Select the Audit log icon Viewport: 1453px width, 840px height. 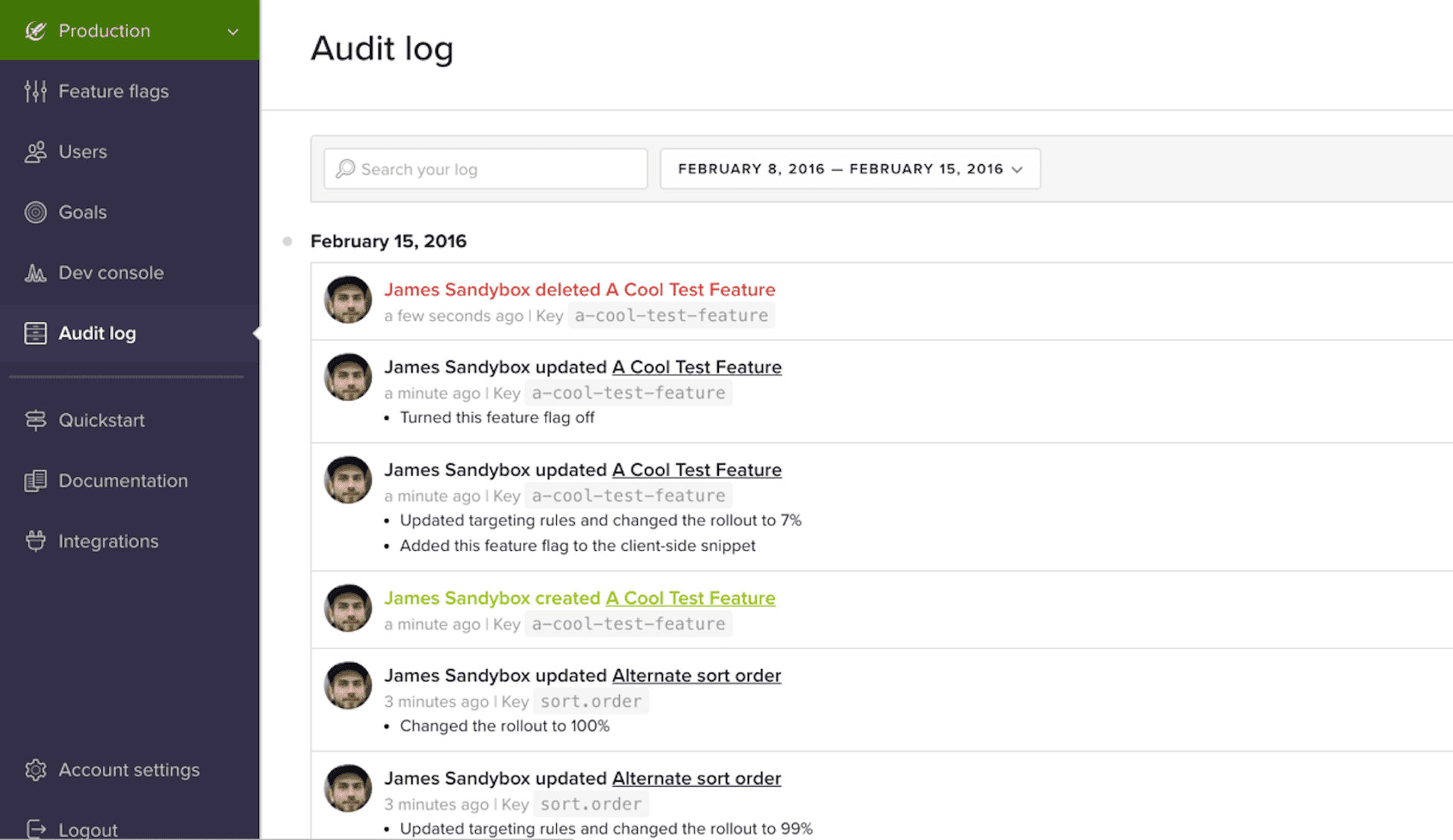coord(35,333)
